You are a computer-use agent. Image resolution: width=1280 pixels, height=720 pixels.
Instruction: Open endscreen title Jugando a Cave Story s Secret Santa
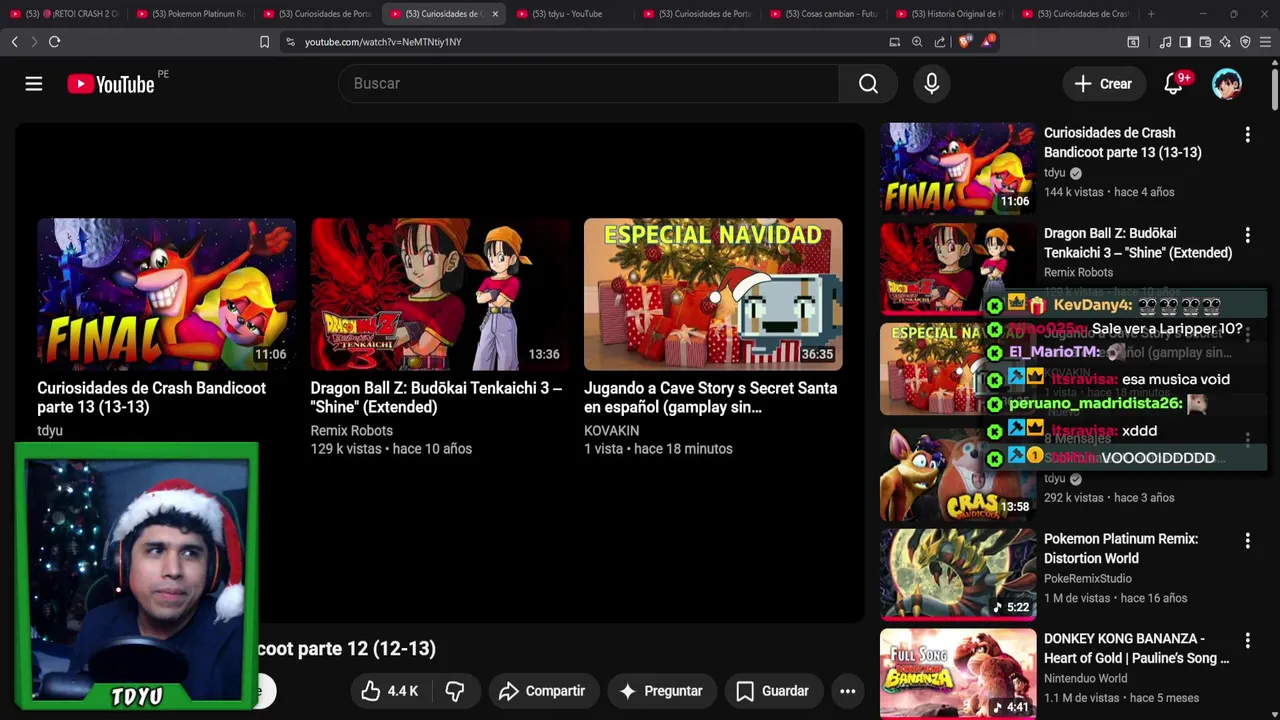click(x=710, y=397)
